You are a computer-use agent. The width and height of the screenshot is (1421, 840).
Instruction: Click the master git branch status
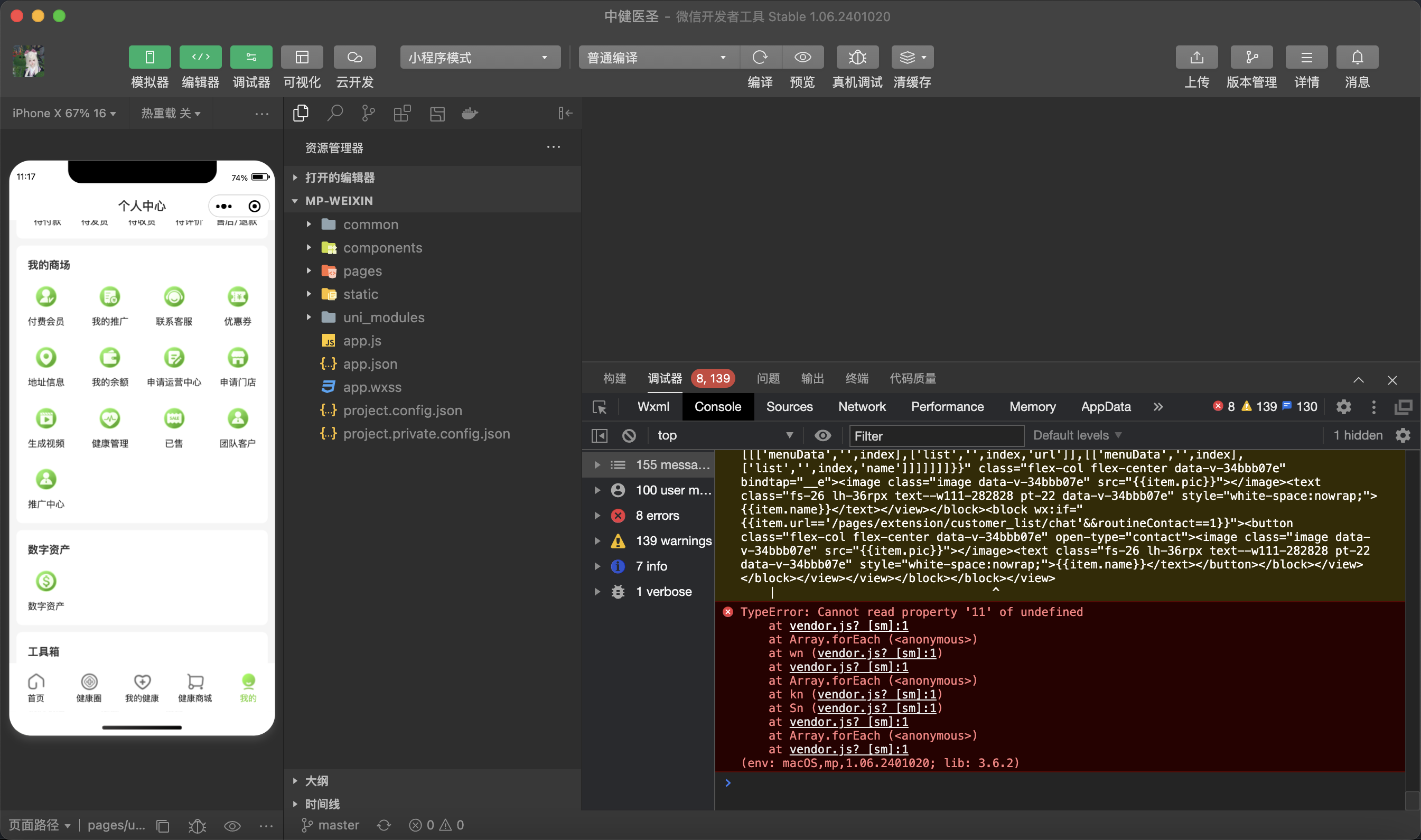click(331, 825)
